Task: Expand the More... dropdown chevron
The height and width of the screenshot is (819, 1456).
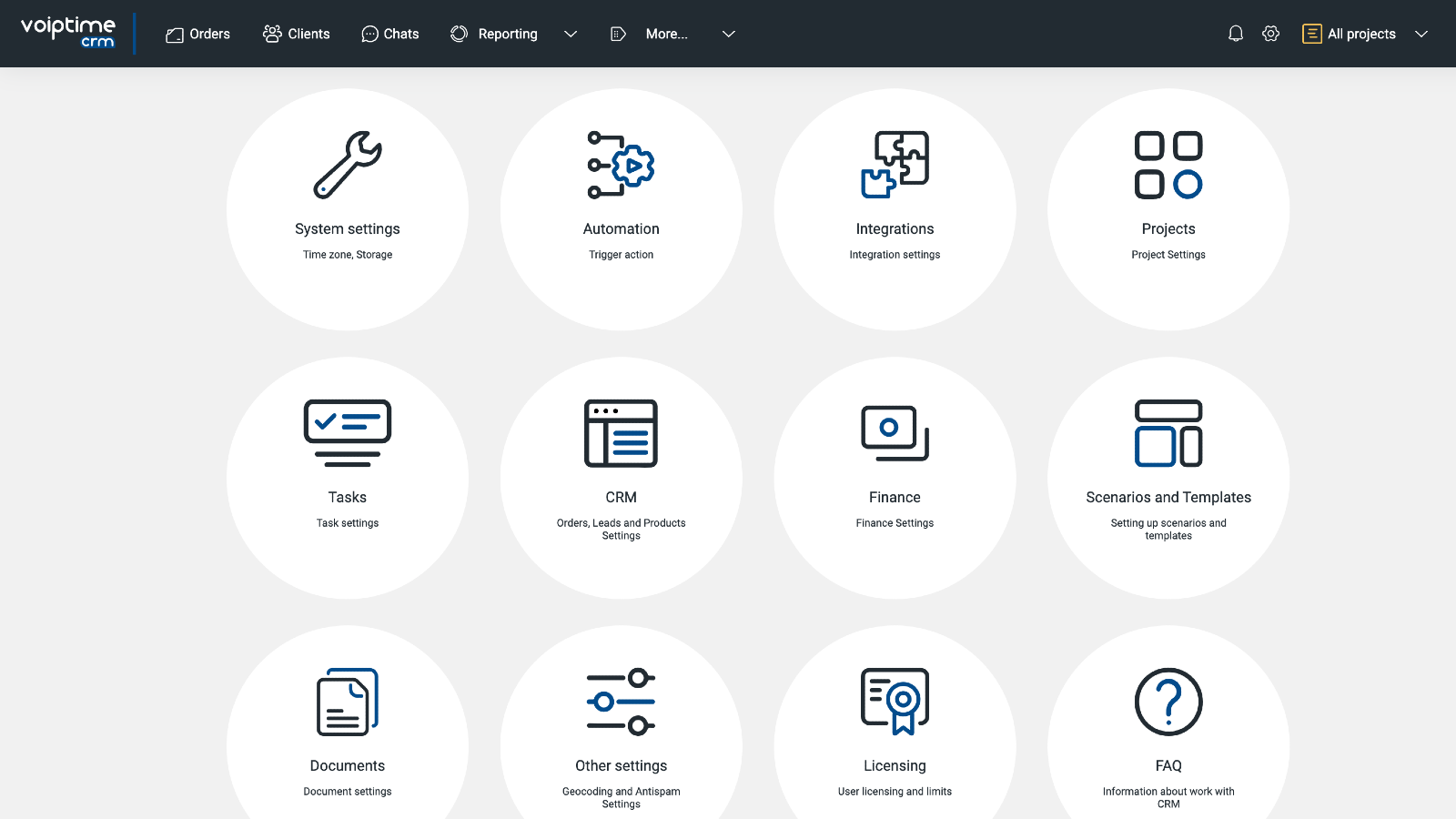Action: point(728,34)
